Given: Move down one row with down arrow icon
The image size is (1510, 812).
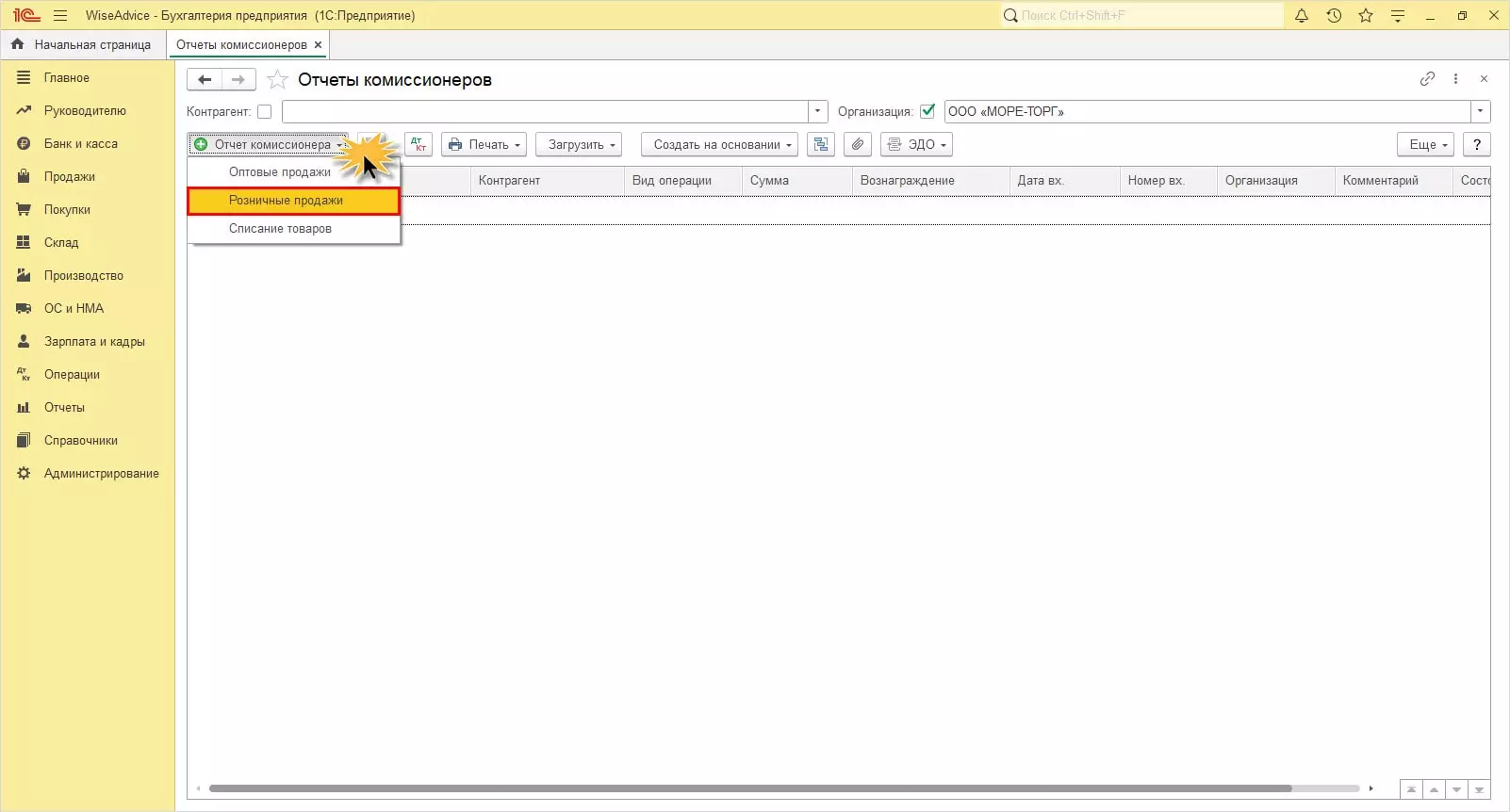Looking at the screenshot, I should pyautogui.click(x=1456, y=789).
